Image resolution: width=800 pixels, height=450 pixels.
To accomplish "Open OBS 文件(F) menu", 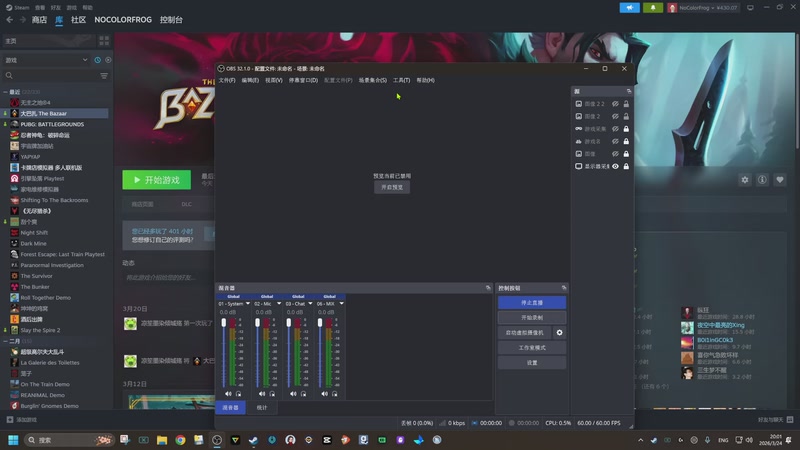I will point(227,80).
